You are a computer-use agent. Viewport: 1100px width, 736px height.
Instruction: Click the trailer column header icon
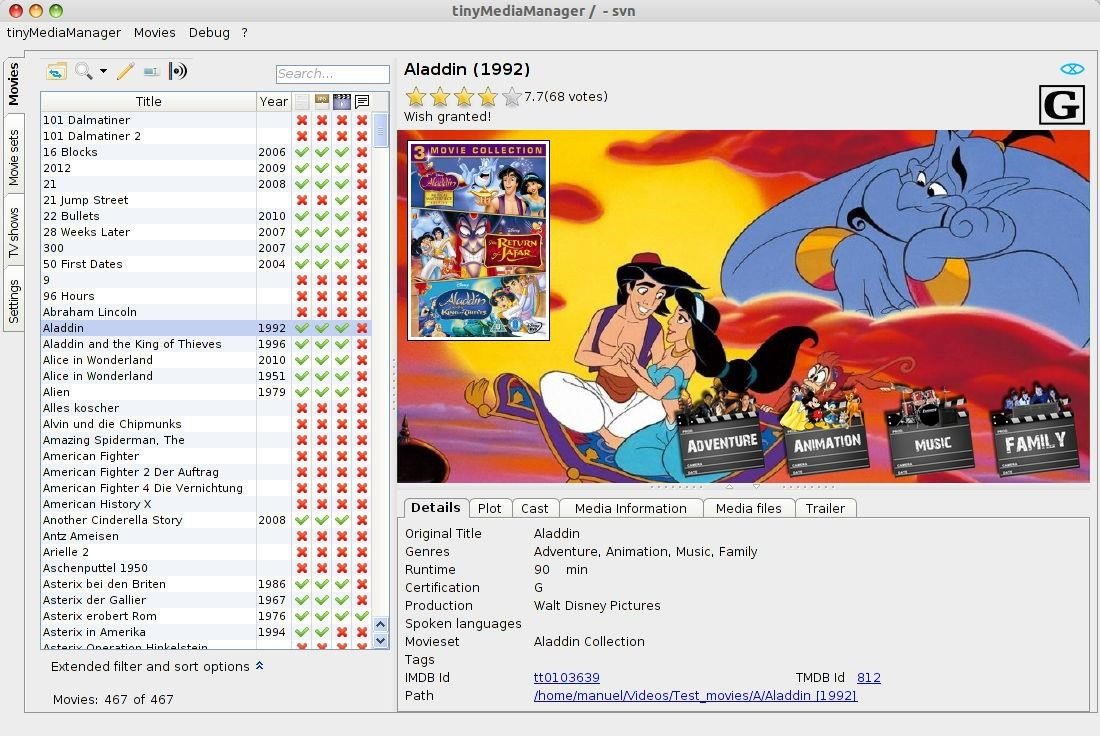[342, 102]
